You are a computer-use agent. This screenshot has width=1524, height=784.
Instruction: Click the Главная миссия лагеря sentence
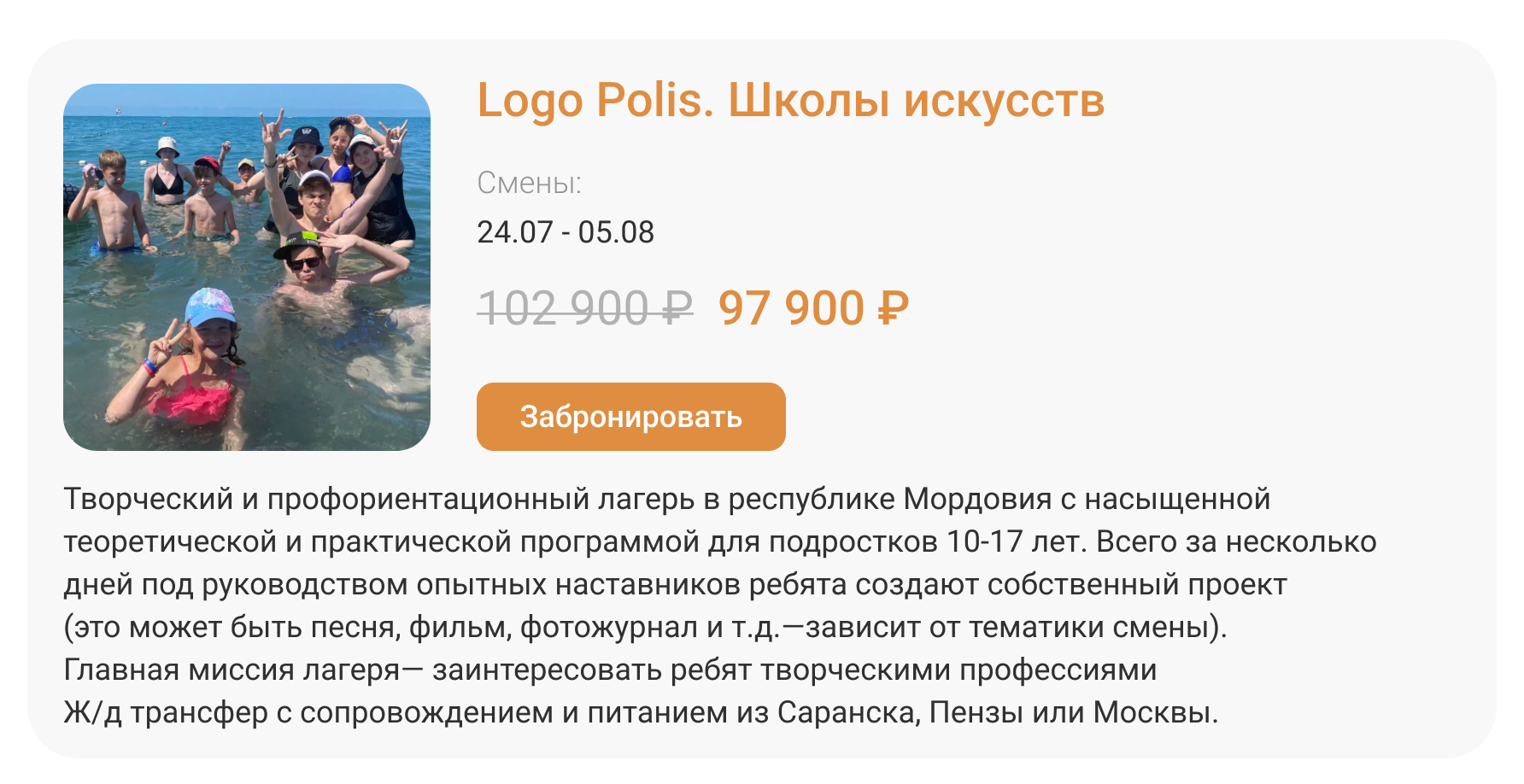pyautogui.click(x=610, y=670)
